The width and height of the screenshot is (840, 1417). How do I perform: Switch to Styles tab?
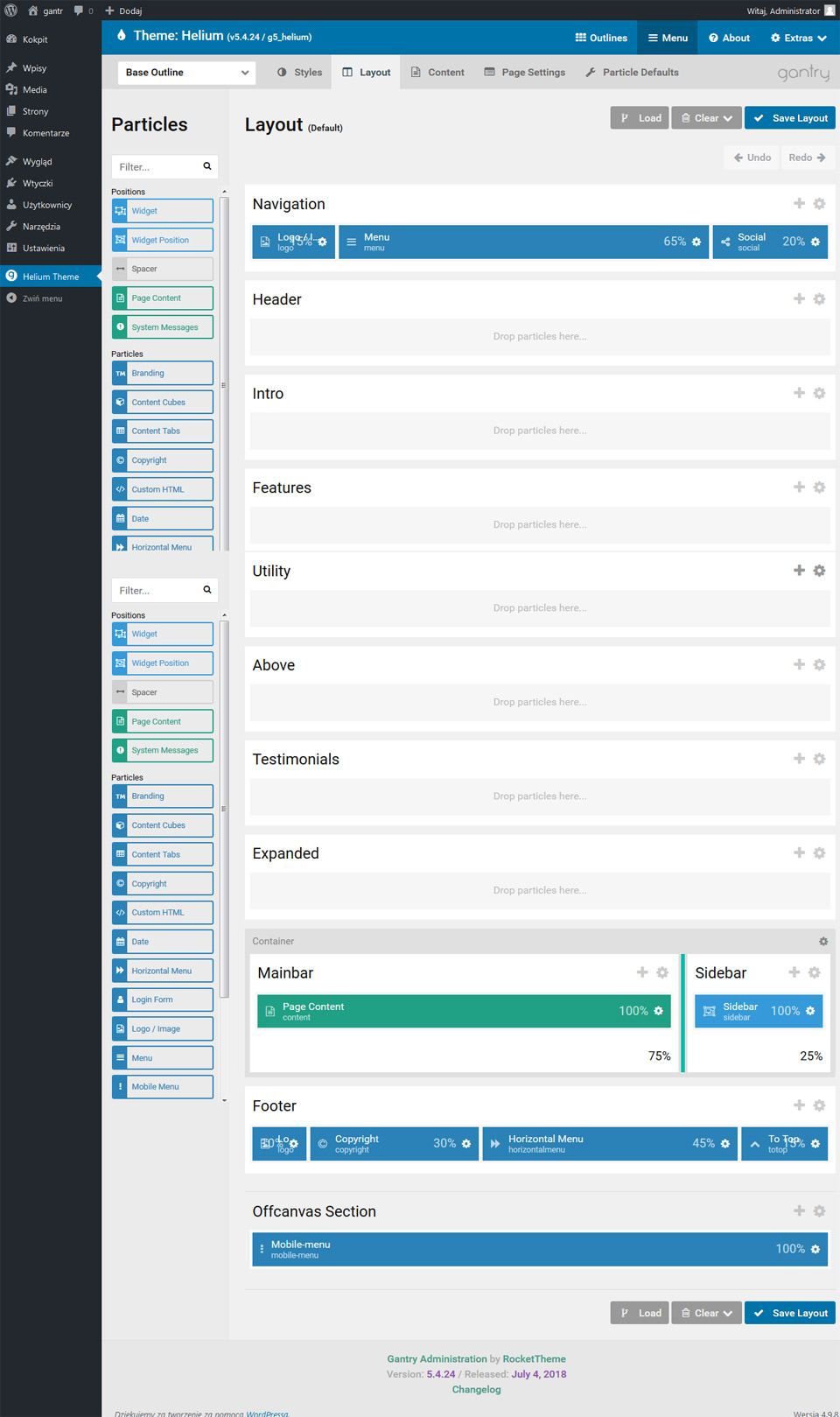[299, 73]
